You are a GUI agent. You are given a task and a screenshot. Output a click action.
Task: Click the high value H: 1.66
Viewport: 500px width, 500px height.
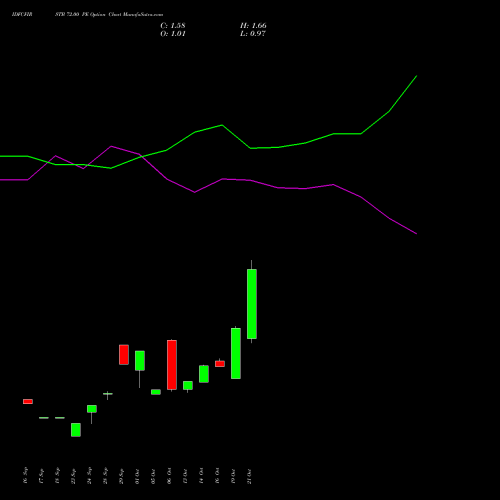point(253,26)
